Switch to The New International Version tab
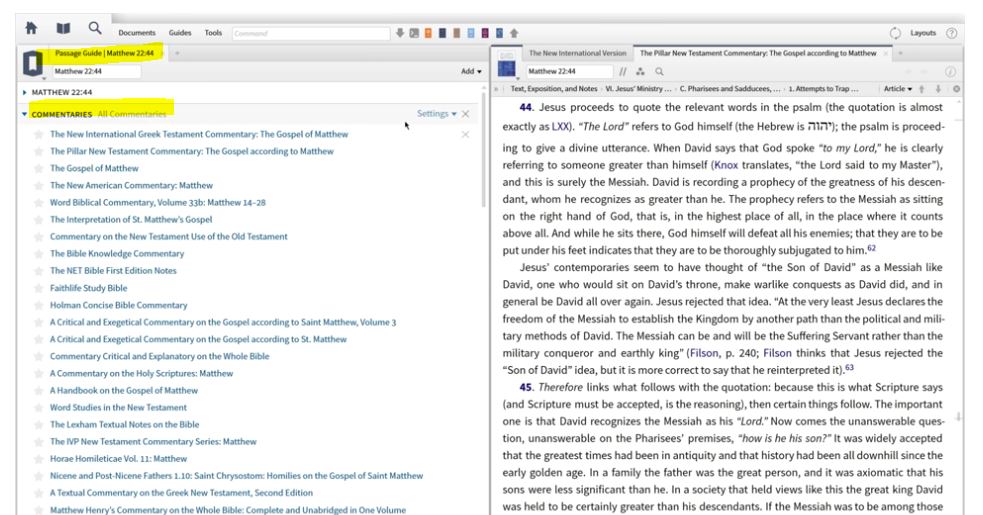 577,53
